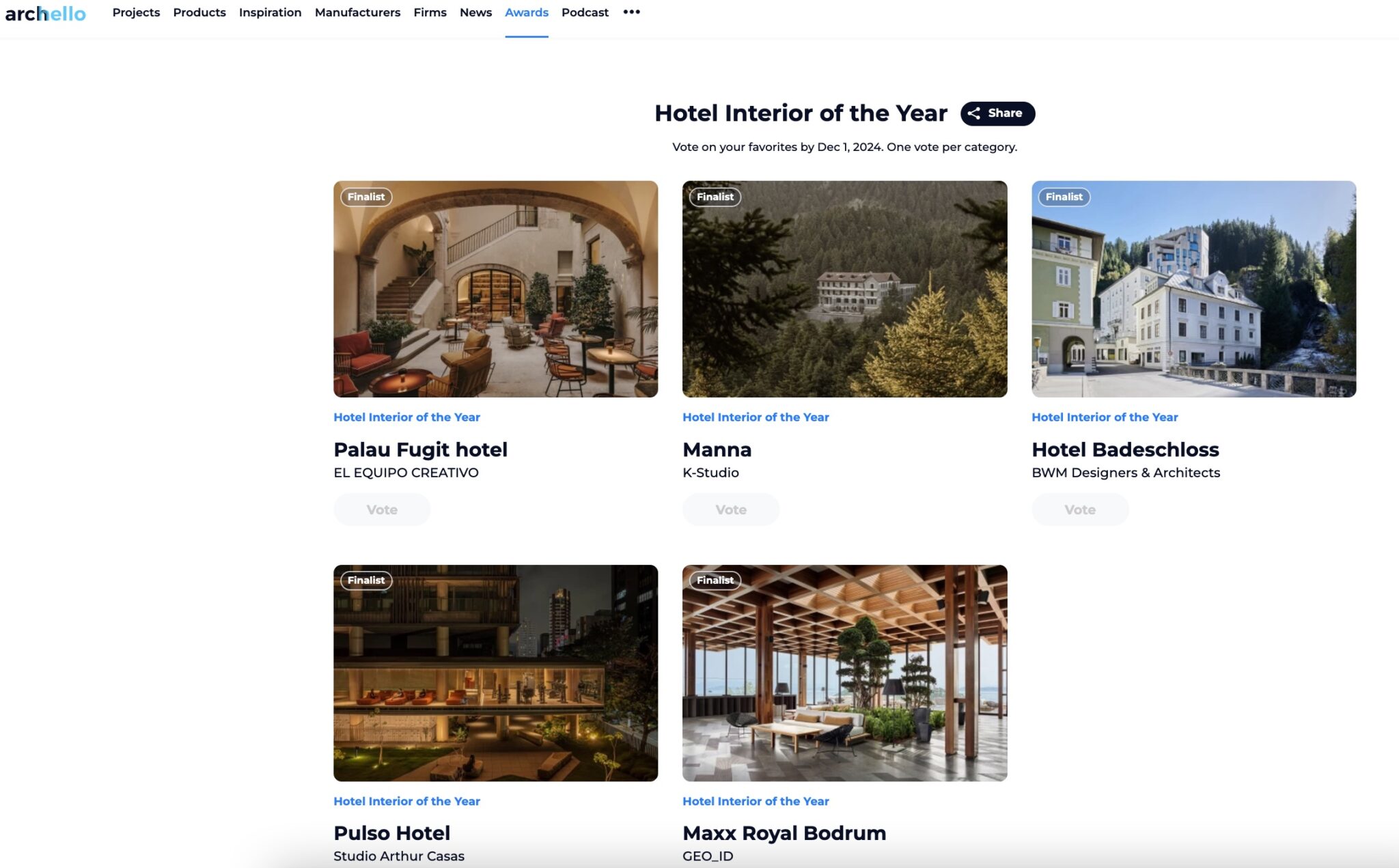Open the three-dots more menu
The width and height of the screenshot is (1399, 868).
coord(631,12)
